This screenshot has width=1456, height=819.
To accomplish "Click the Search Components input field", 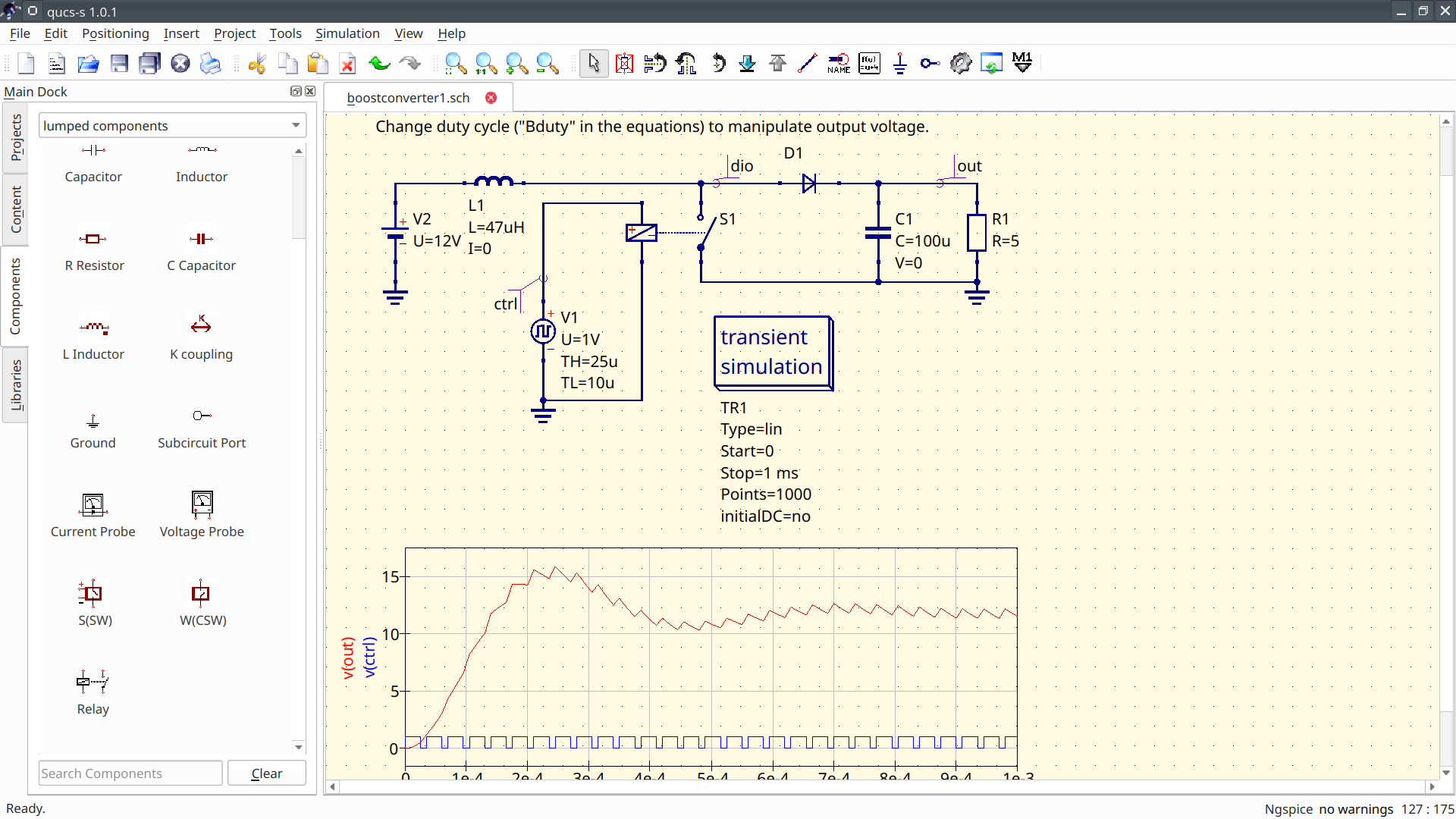I will [130, 773].
